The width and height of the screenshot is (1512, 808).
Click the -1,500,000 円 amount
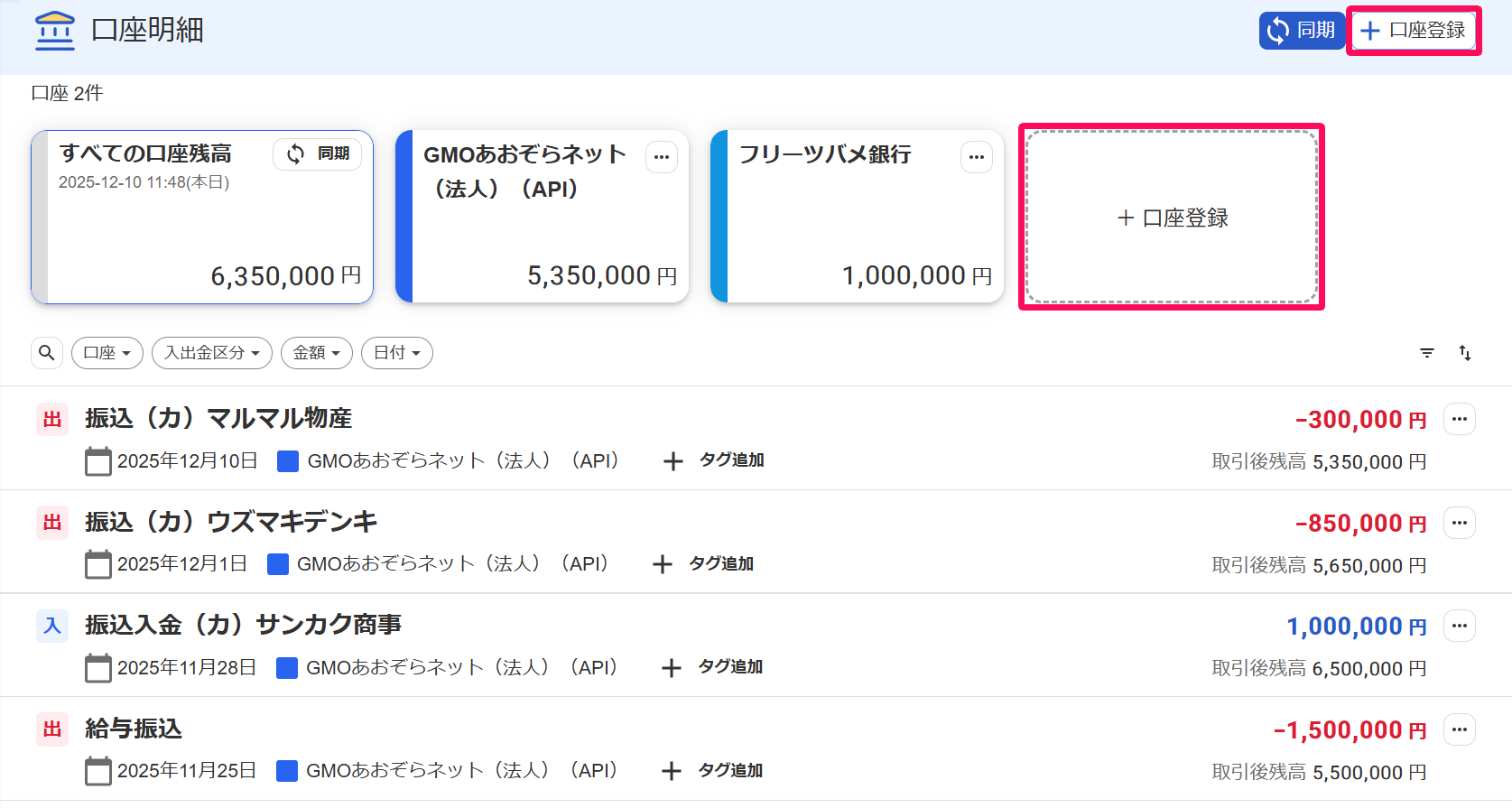coord(1350,730)
